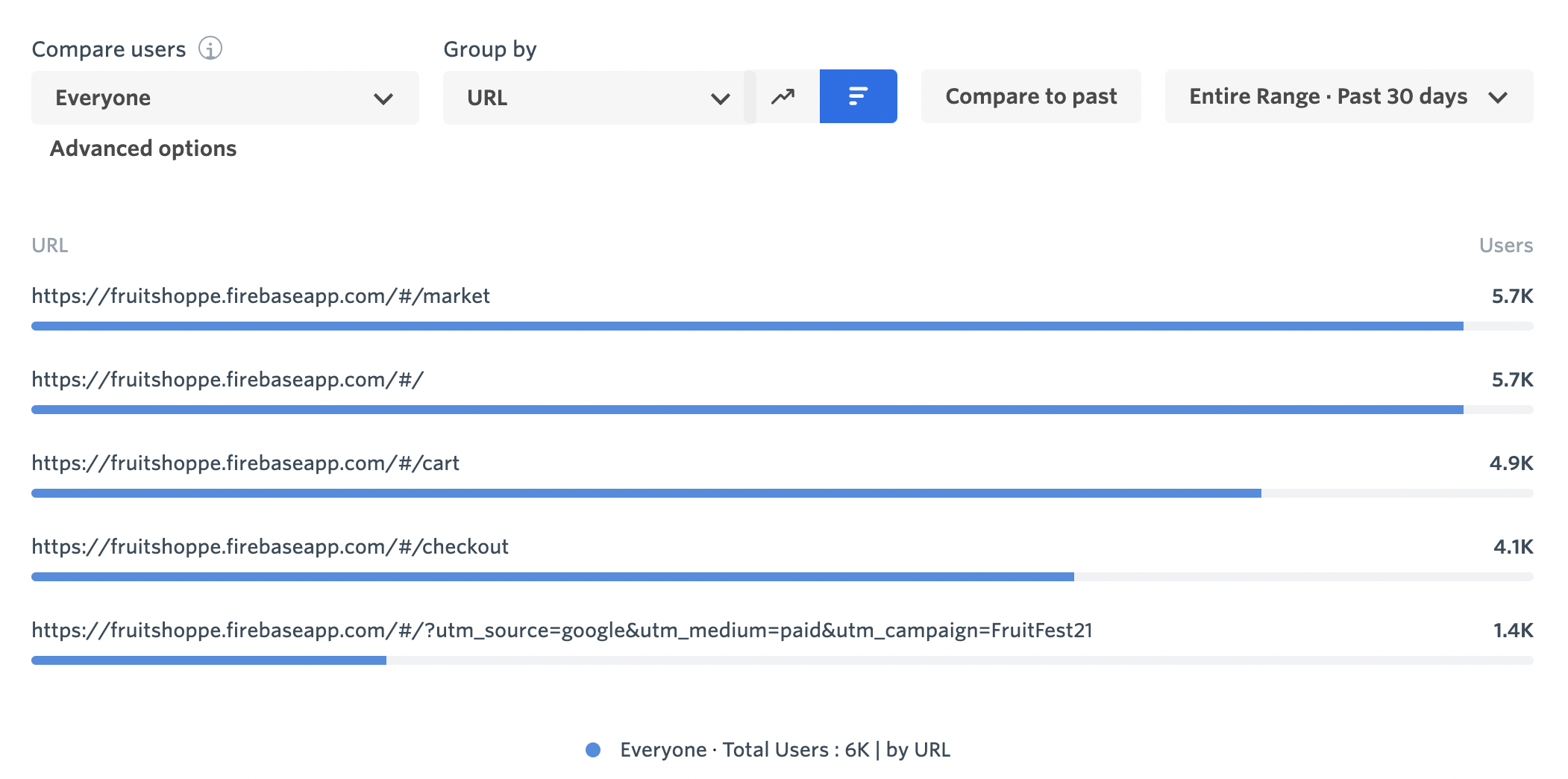Switch to line chart view
This screenshot has width=1568, height=779.
(783, 97)
